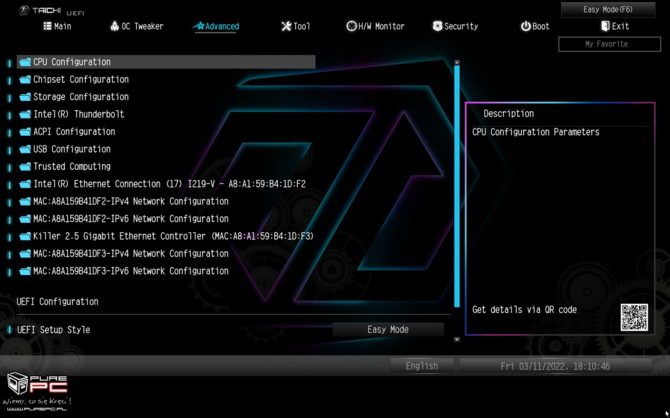Screen dimensions: 670x418
Task: Select the UEFI Setup Style label
Action: pyautogui.click(x=53, y=330)
